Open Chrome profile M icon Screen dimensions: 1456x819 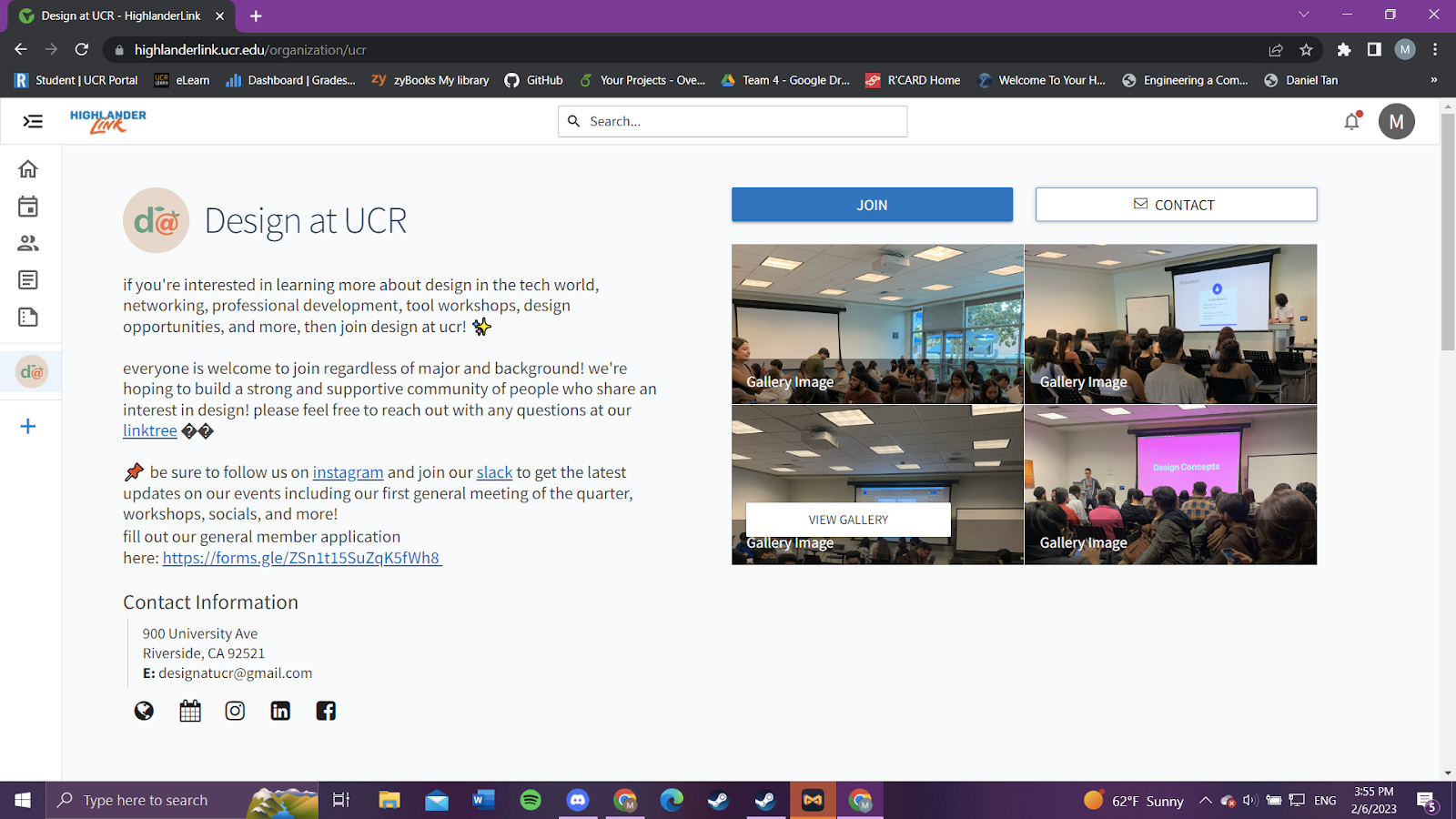pos(1405,50)
